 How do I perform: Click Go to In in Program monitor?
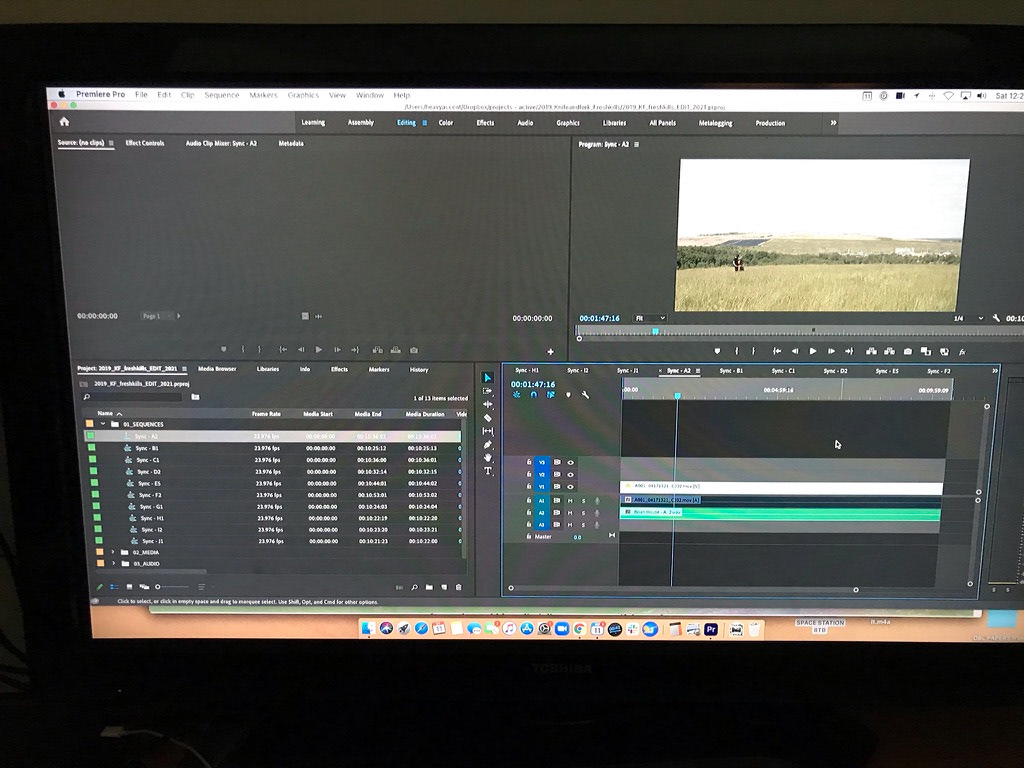coord(776,351)
